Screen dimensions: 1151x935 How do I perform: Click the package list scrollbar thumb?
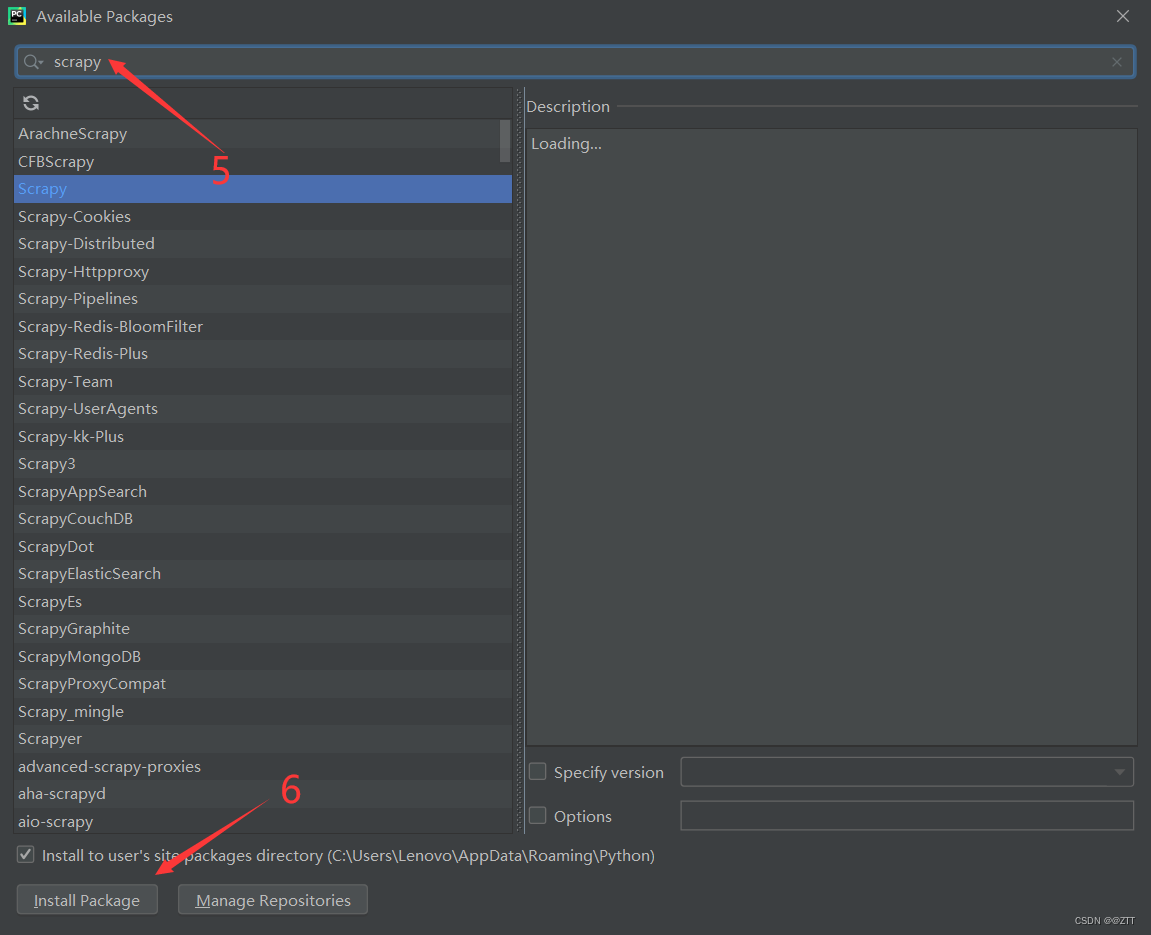pyautogui.click(x=505, y=141)
